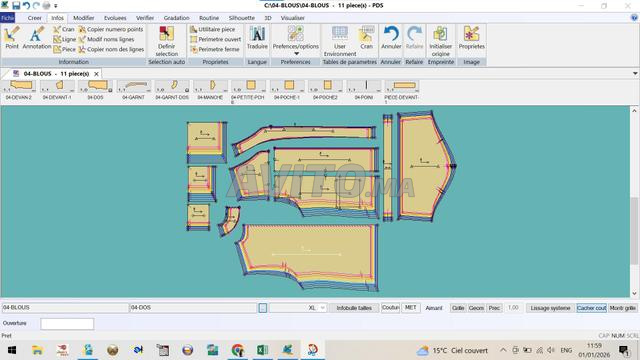Click Infobulle tailles button
Image resolution: width=640 pixels, height=360 pixels.
point(354,308)
